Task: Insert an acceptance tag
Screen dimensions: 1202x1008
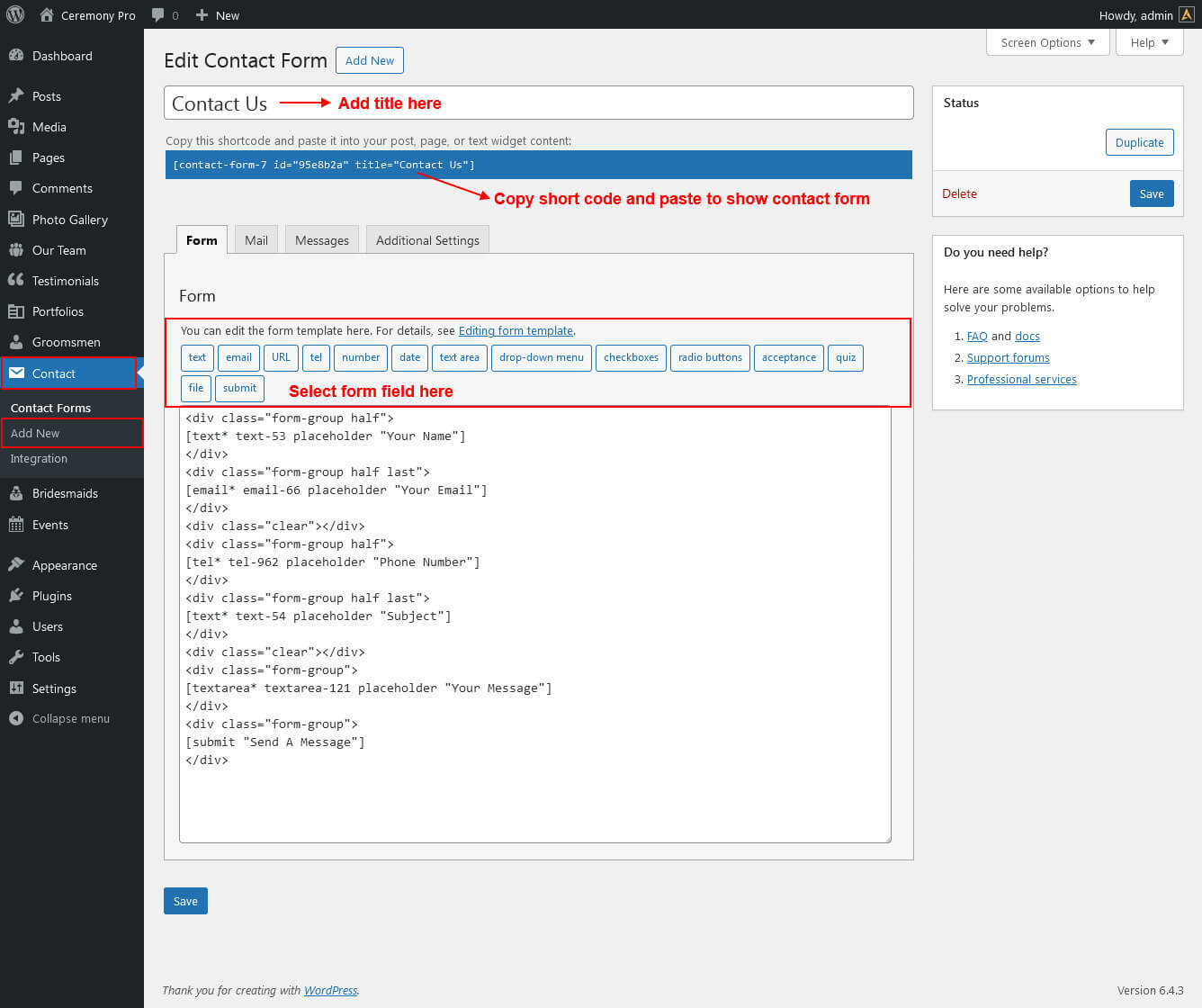Action: coord(789,357)
